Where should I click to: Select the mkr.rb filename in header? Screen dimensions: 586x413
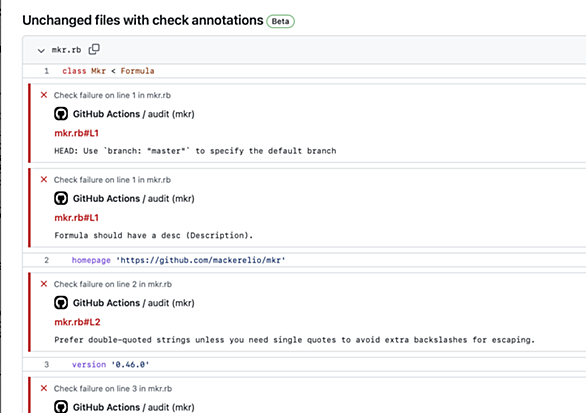(x=66, y=50)
